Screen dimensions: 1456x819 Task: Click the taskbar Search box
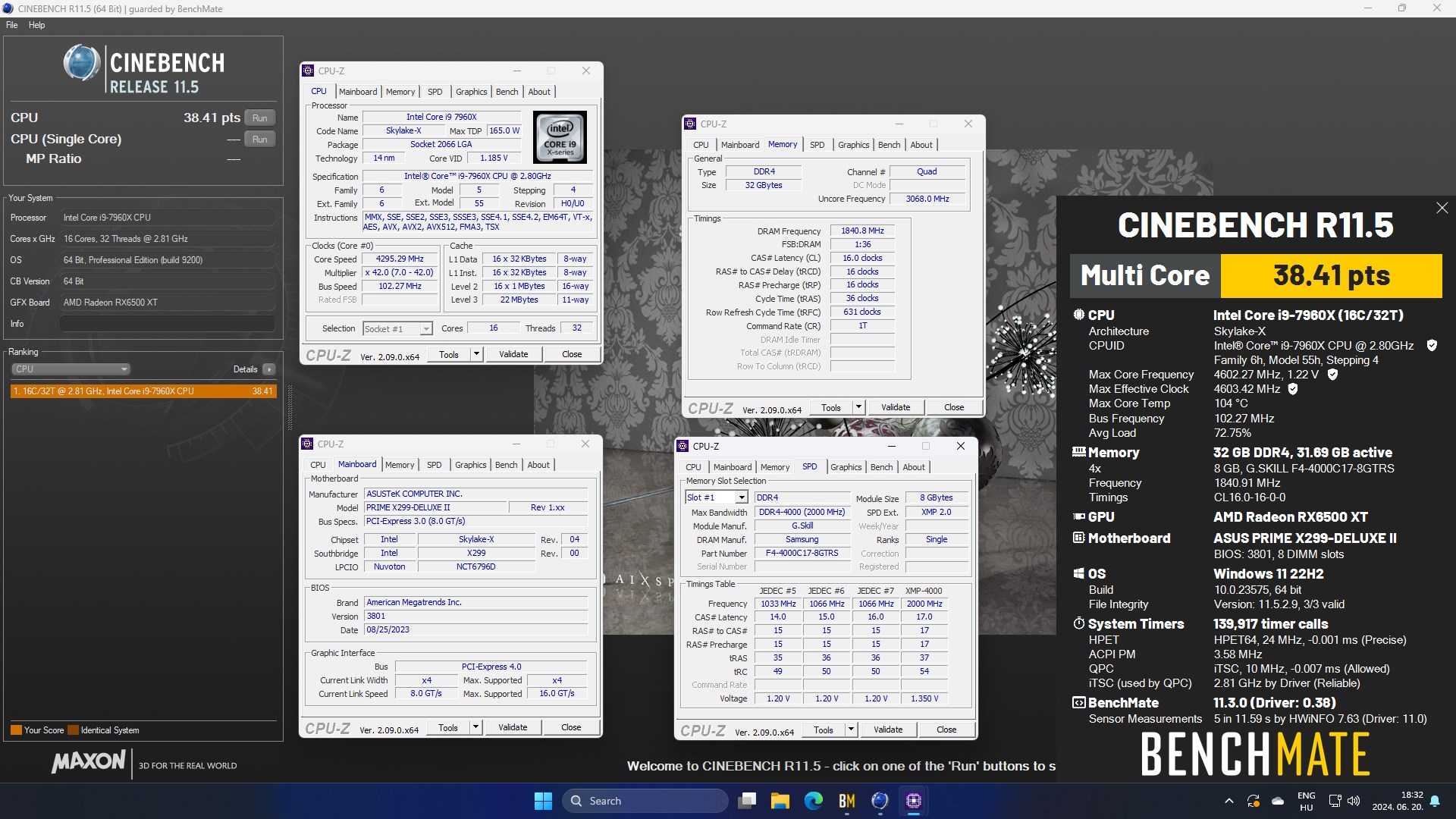[x=645, y=801]
